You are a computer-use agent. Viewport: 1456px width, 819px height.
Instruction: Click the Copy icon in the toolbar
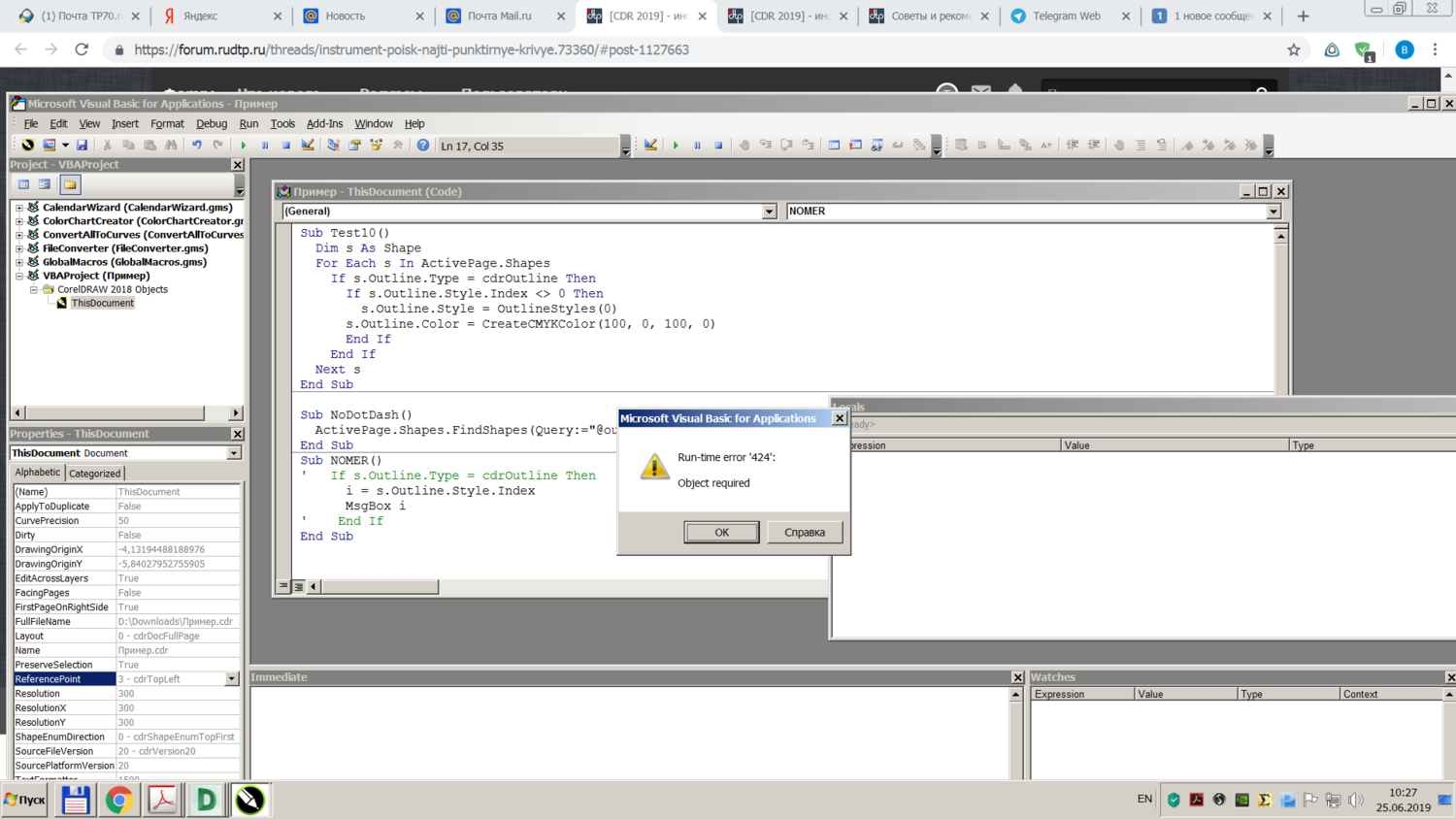point(128,146)
